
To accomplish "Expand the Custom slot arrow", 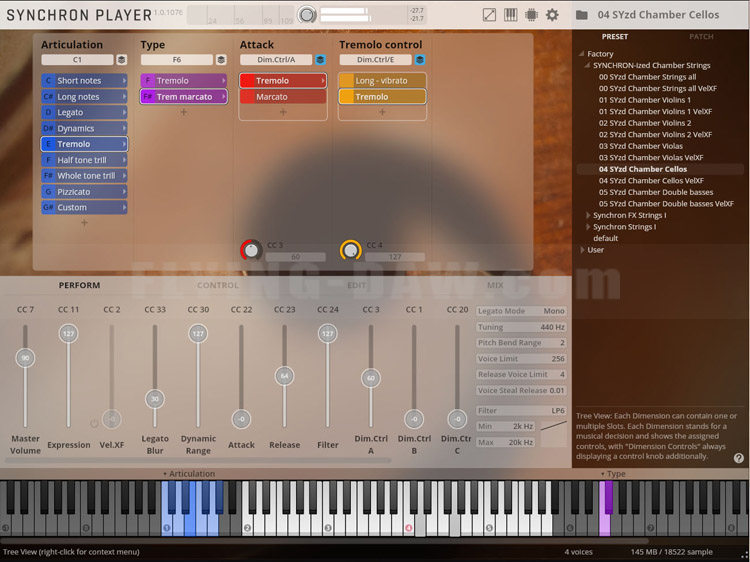I will point(124,208).
